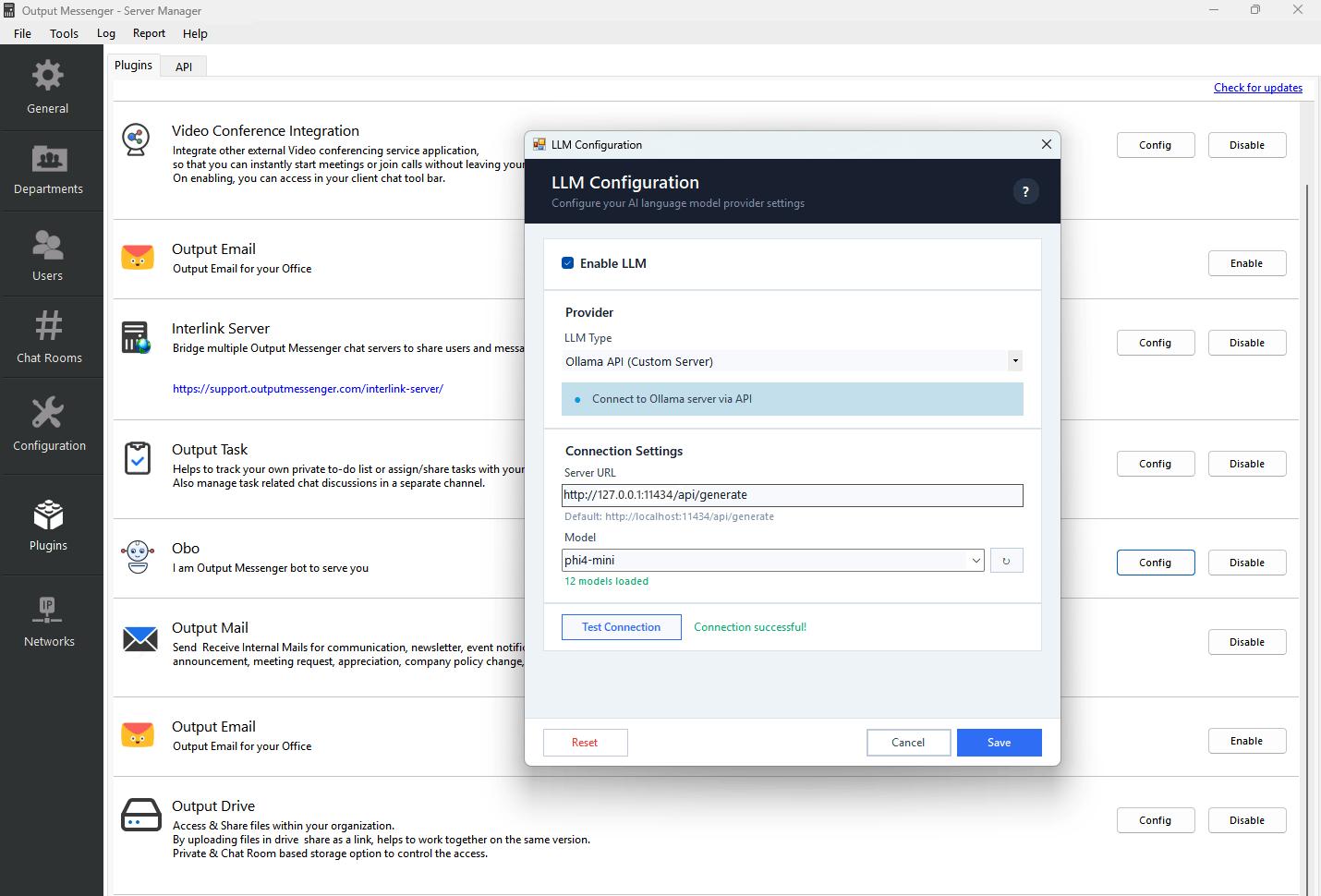Click the first Output Email plugin icon
The height and width of the screenshot is (896, 1321).
point(138,257)
